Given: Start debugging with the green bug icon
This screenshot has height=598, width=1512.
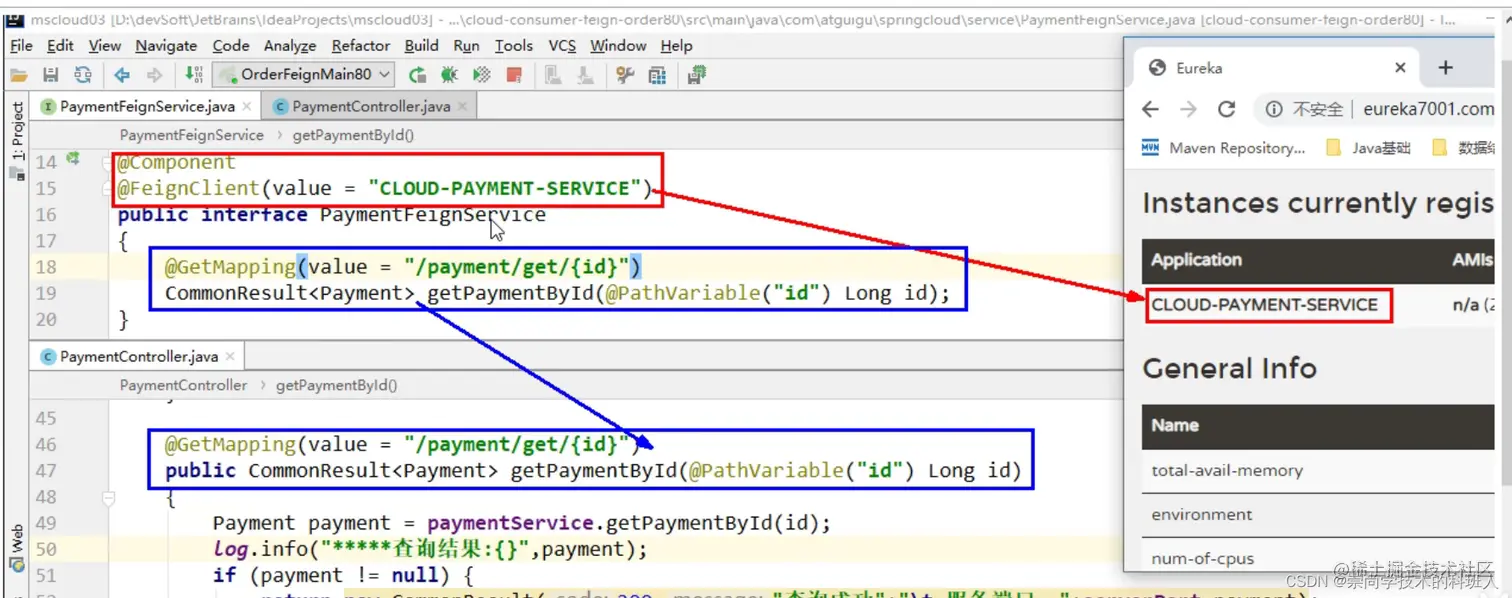Looking at the screenshot, I should tap(450, 75).
